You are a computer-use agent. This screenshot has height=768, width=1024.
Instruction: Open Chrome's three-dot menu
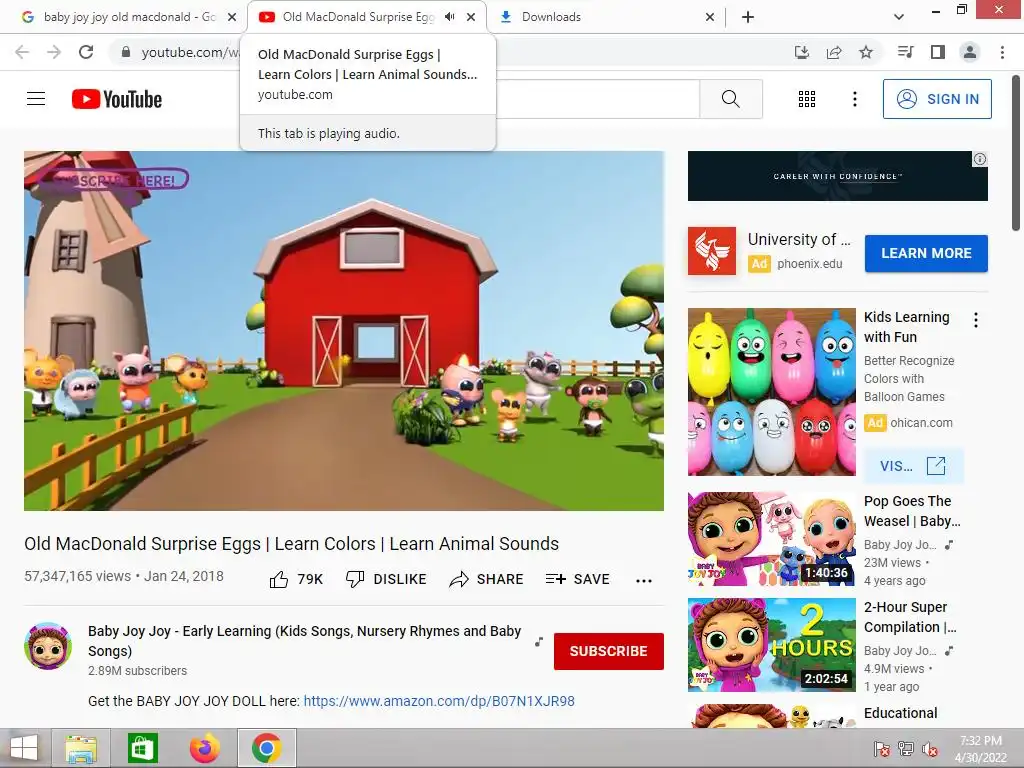point(1002,52)
